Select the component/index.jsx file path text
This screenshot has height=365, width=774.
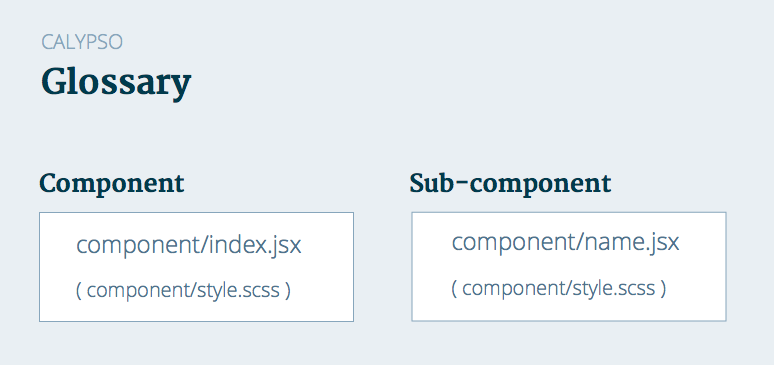(x=189, y=245)
